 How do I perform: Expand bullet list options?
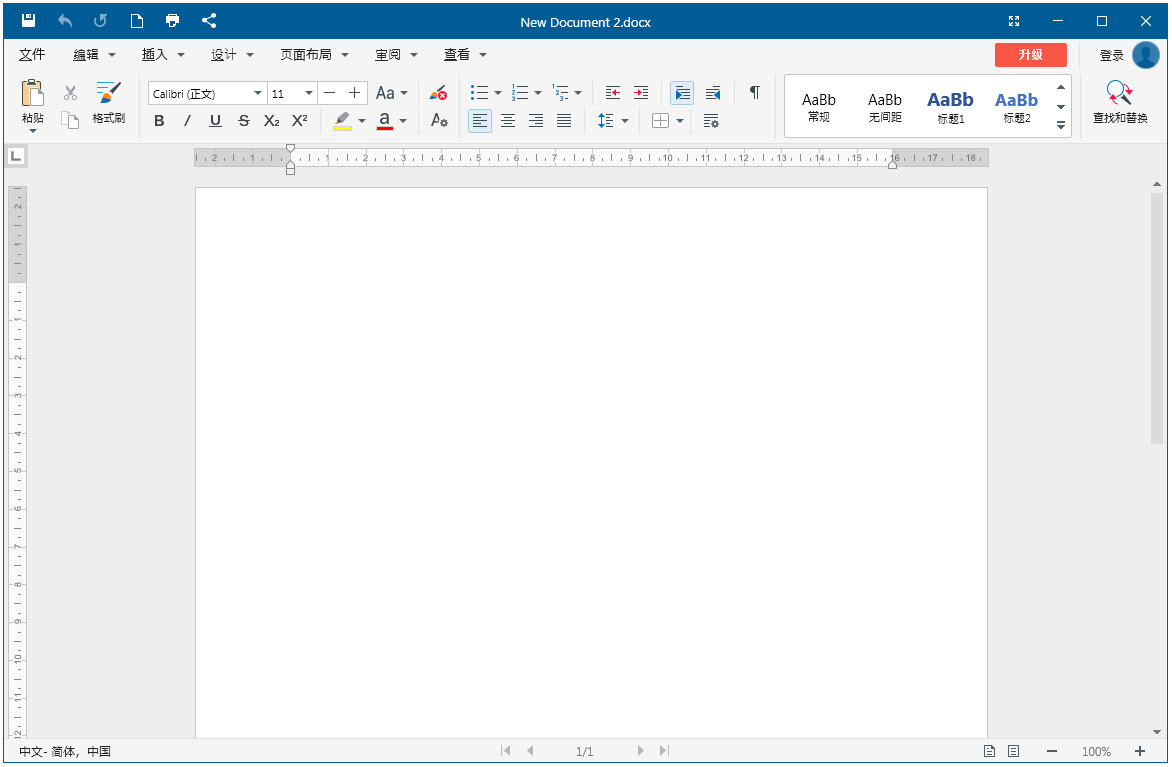tap(498, 93)
